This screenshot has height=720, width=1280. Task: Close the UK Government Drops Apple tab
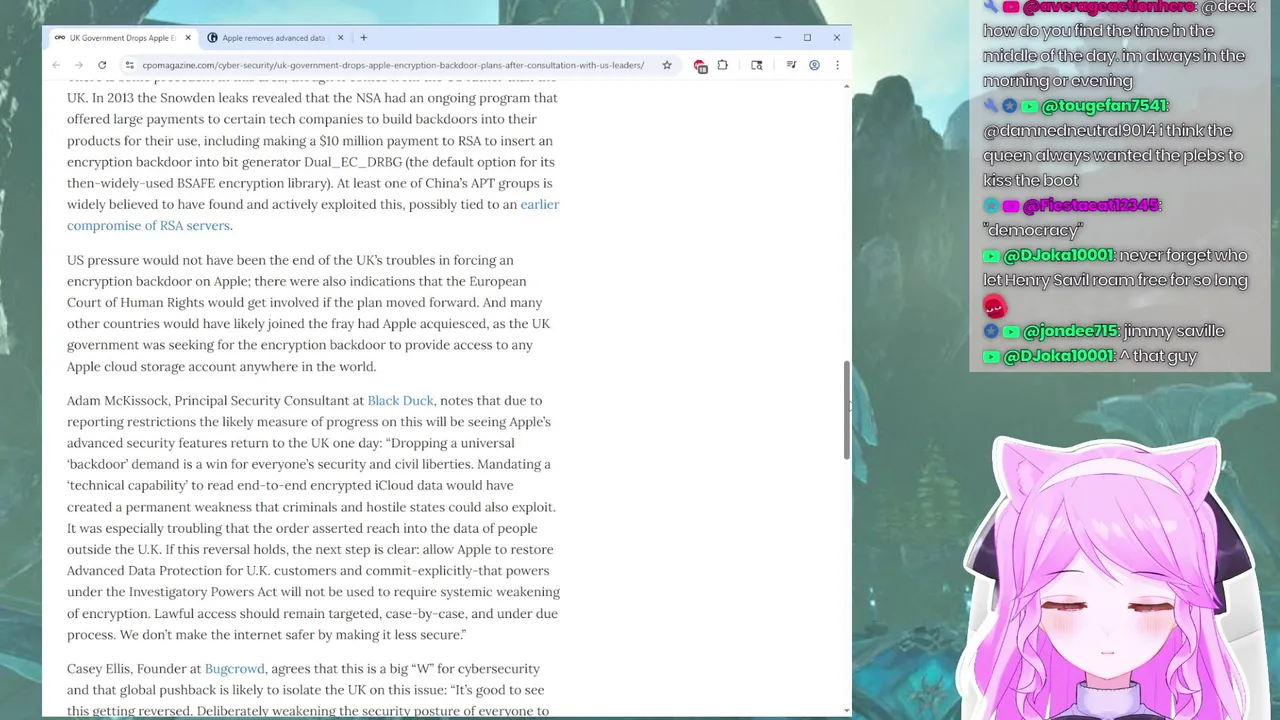[x=187, y=38]
